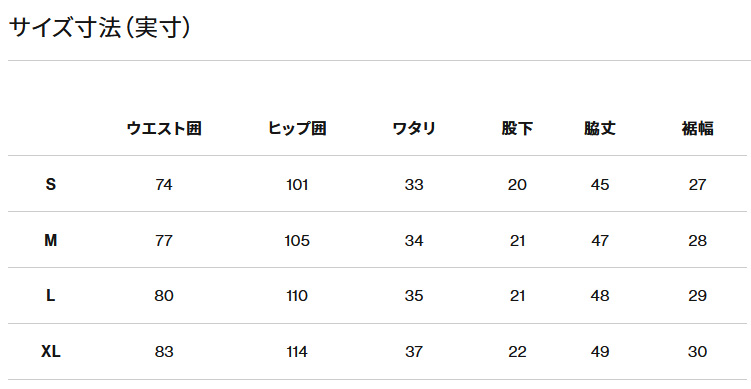Select hip value 114 in row XL

pyautogui.click(x=297, y=352)
